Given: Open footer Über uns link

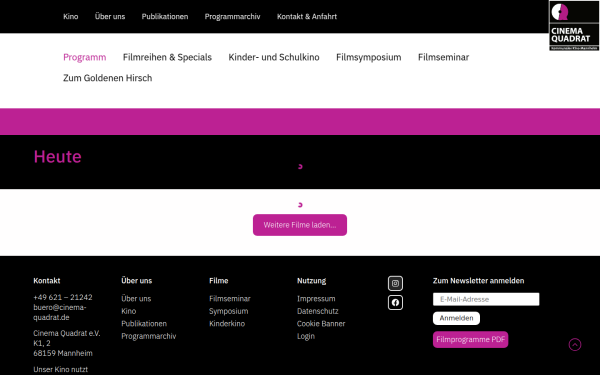Looking at the screenshot, I should [136, 298].
